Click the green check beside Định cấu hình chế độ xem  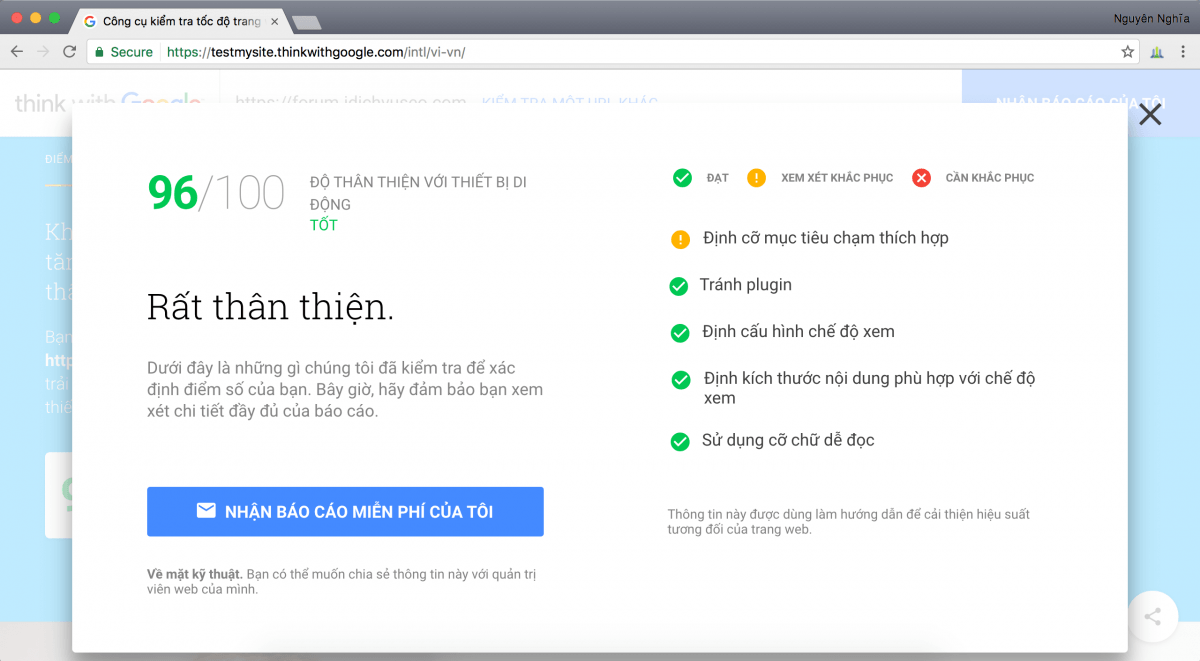(x=680, y=333)
